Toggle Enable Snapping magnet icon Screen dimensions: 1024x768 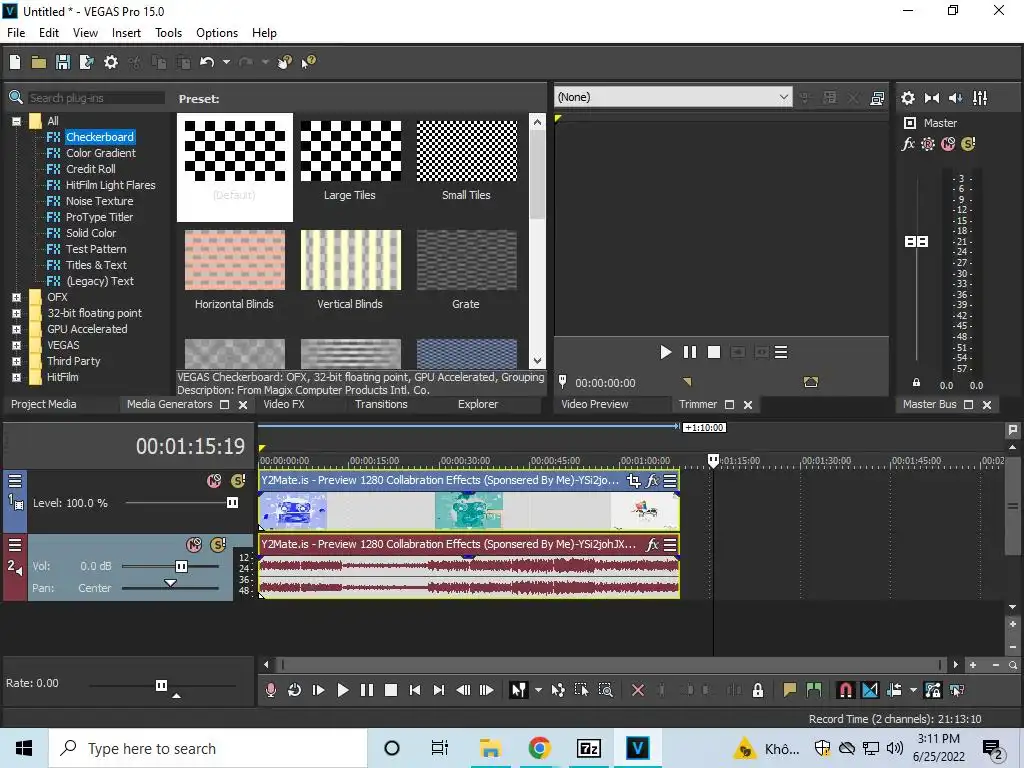[x=846, y=690]
